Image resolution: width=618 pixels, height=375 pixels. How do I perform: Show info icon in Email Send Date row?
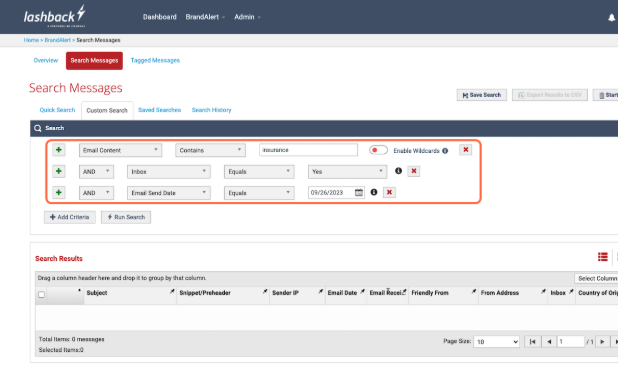coord(374,192)
